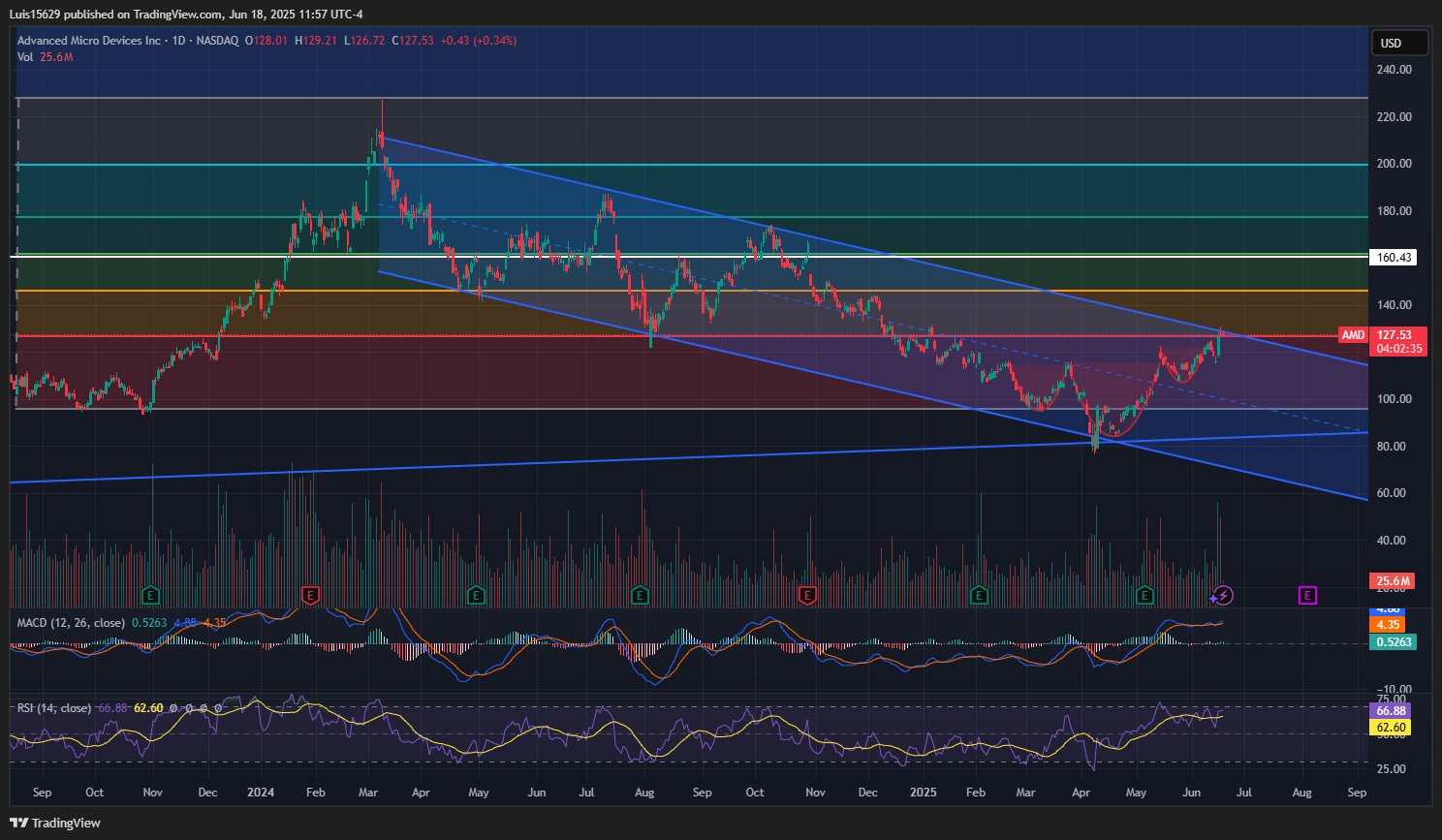Viewport: 1442px width, 840px height.
Task: Click the NASDAQ exchange label in the legend
Action: click(217, 41)
